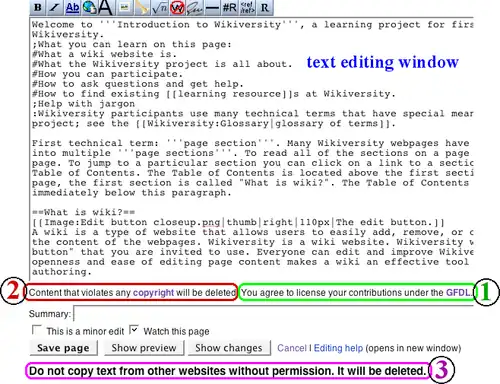Click the Show preview button
The width and height of the screenshot is (500, 384).
click(x=144, y=348)
